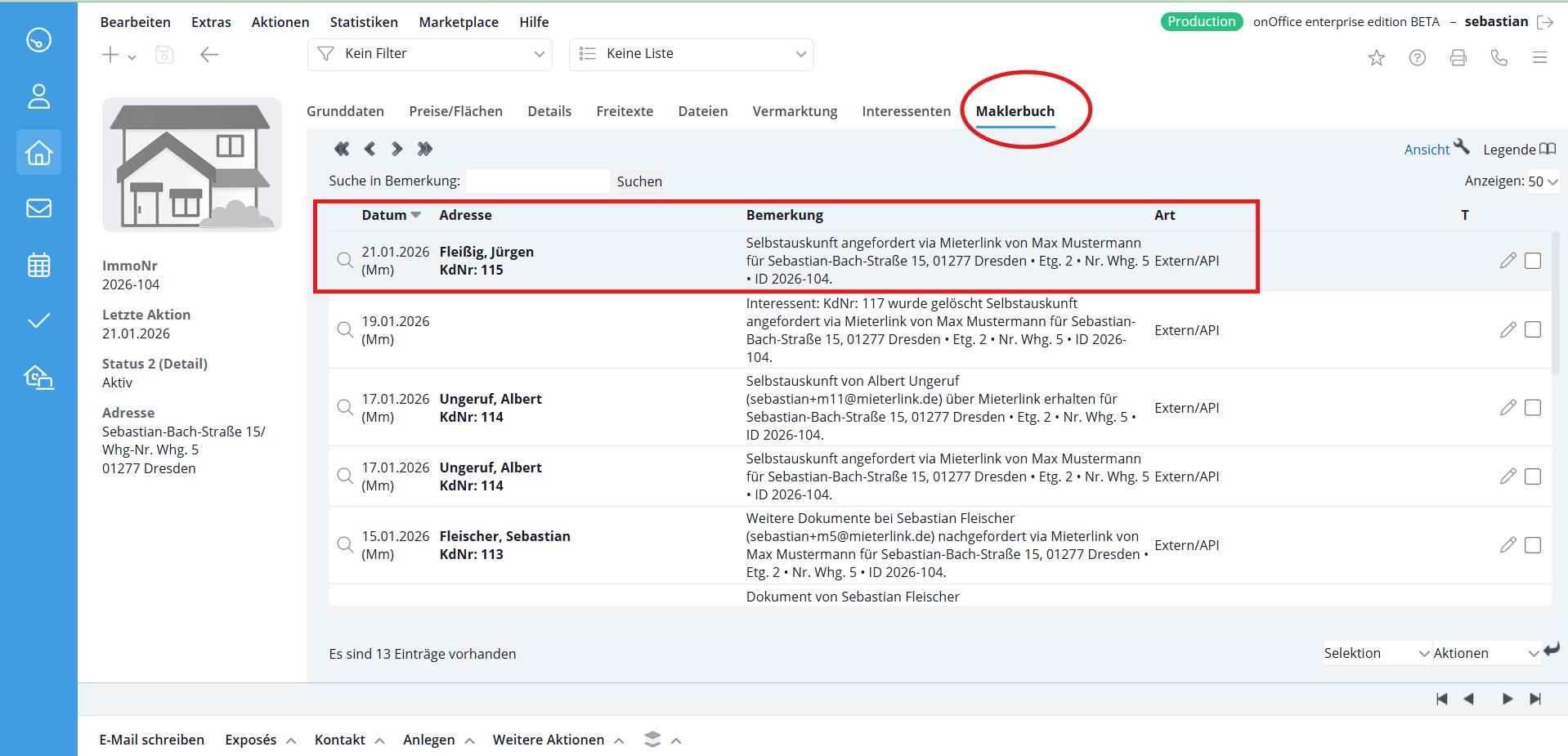Click the phone icon in header

[1499, 58]
